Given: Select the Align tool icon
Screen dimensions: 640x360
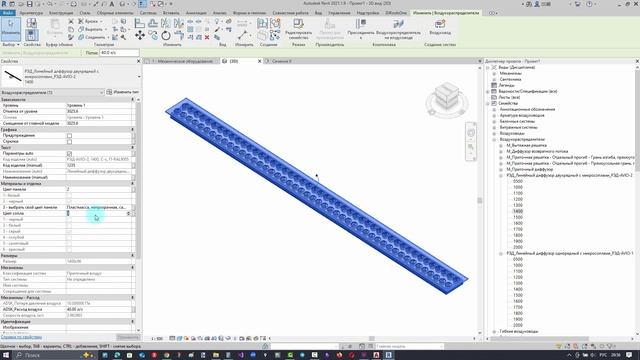Looking at the screenshot, I should 140,23.
